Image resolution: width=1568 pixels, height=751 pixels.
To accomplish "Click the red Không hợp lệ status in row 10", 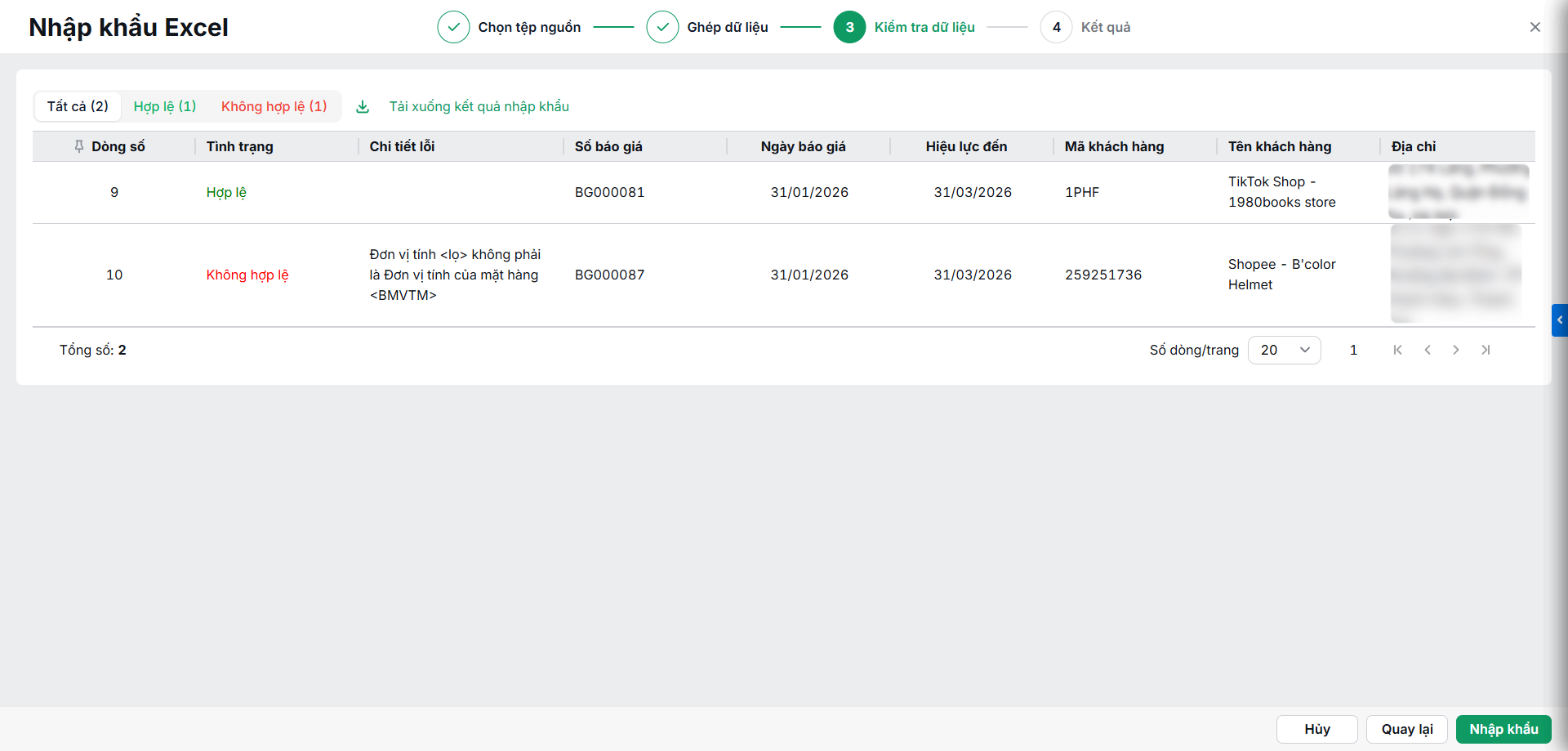I will 247,275.
